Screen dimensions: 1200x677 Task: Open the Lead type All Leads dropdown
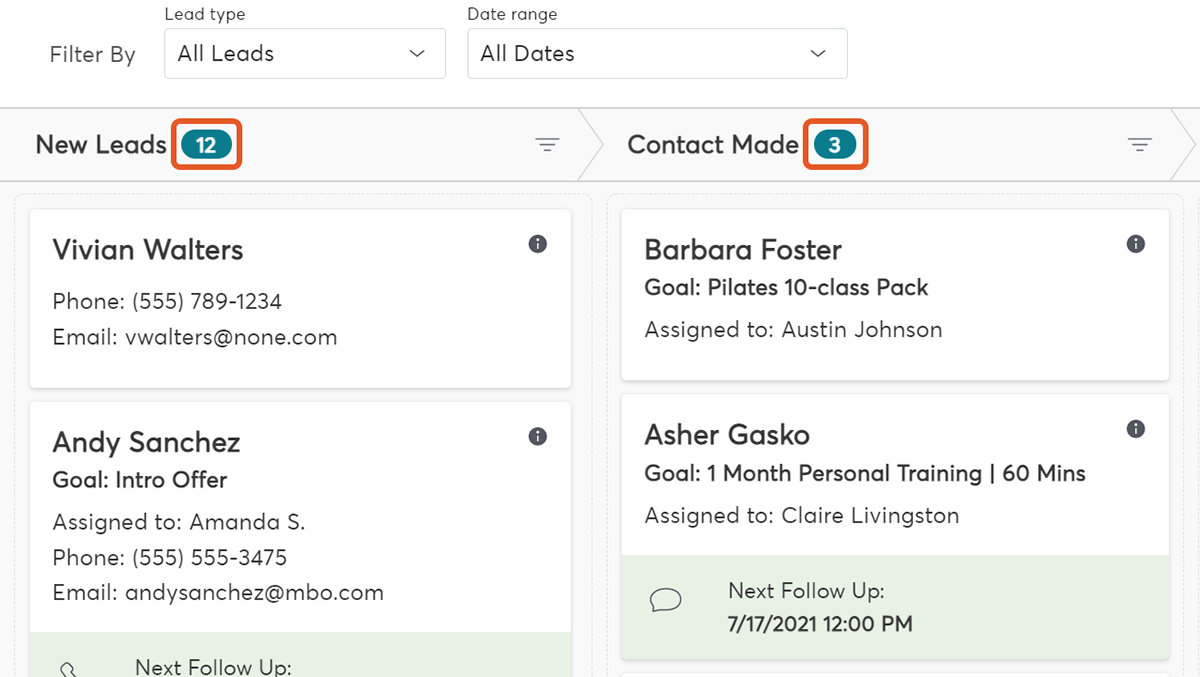click(305, 54)
